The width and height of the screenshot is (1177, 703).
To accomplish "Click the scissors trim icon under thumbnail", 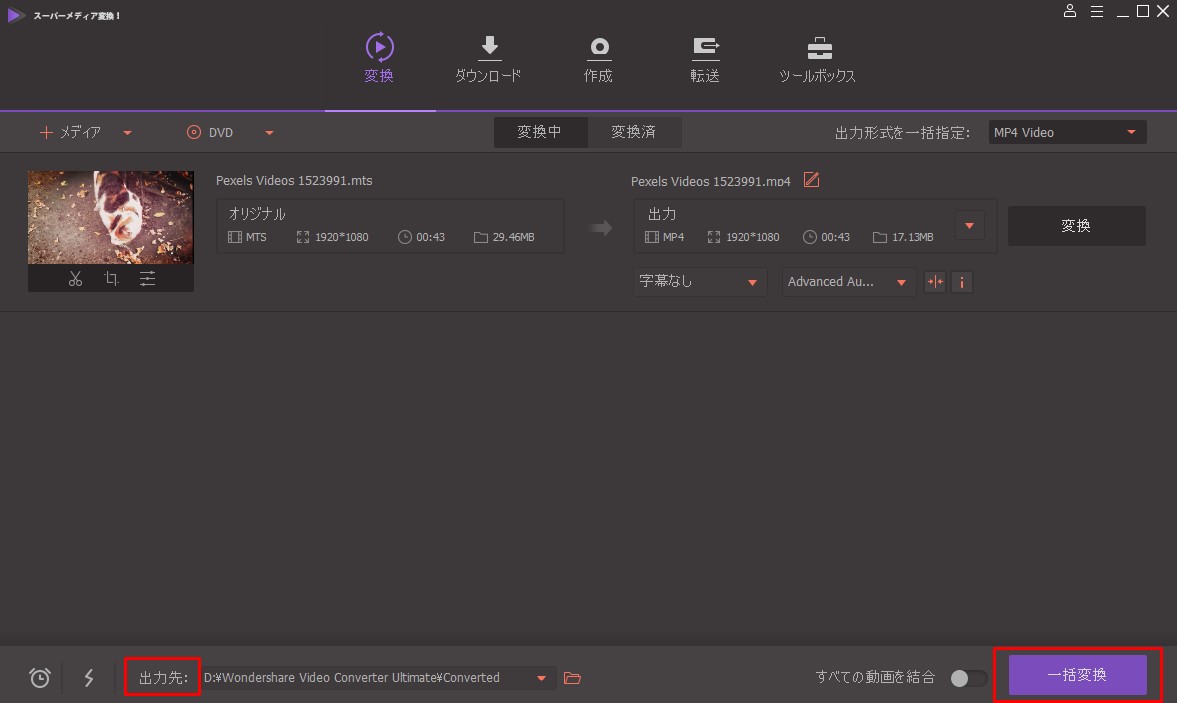I will [x=75, y=279].
